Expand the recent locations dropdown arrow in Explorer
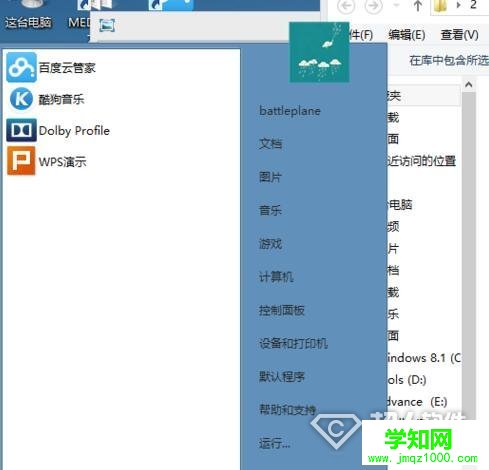489x470 pixels. pos(396,5)
